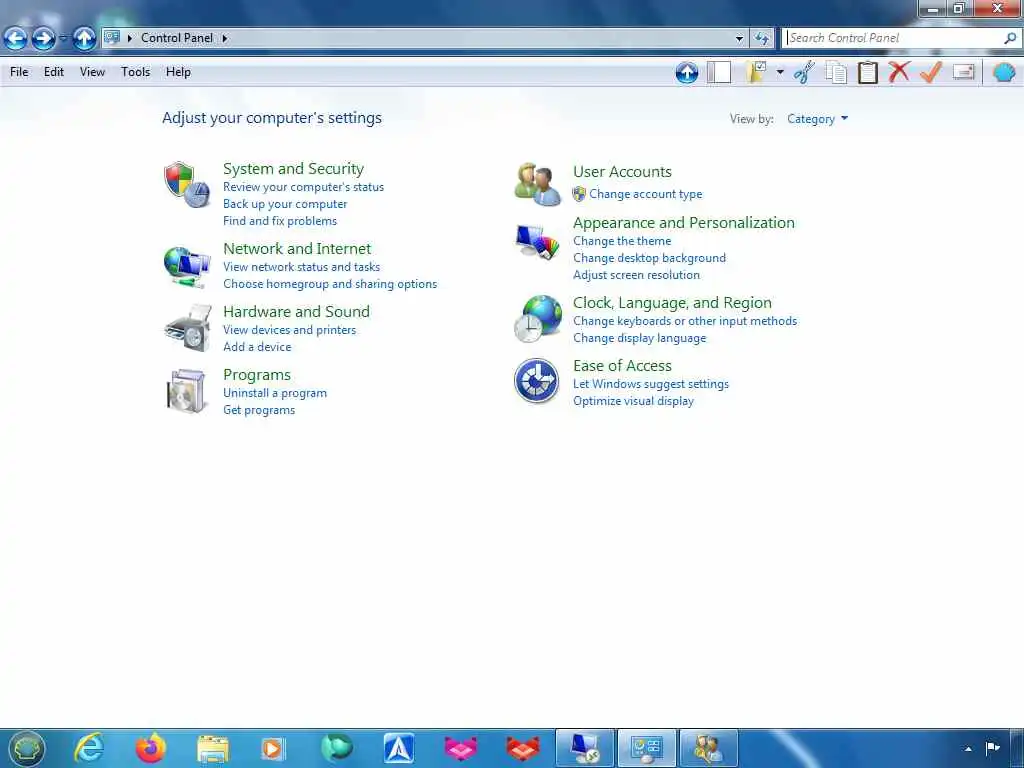The width and height of the screenshot is (1024, 768).
Task: Click 'Change desktop background'
Action: [x=649, y=258]
